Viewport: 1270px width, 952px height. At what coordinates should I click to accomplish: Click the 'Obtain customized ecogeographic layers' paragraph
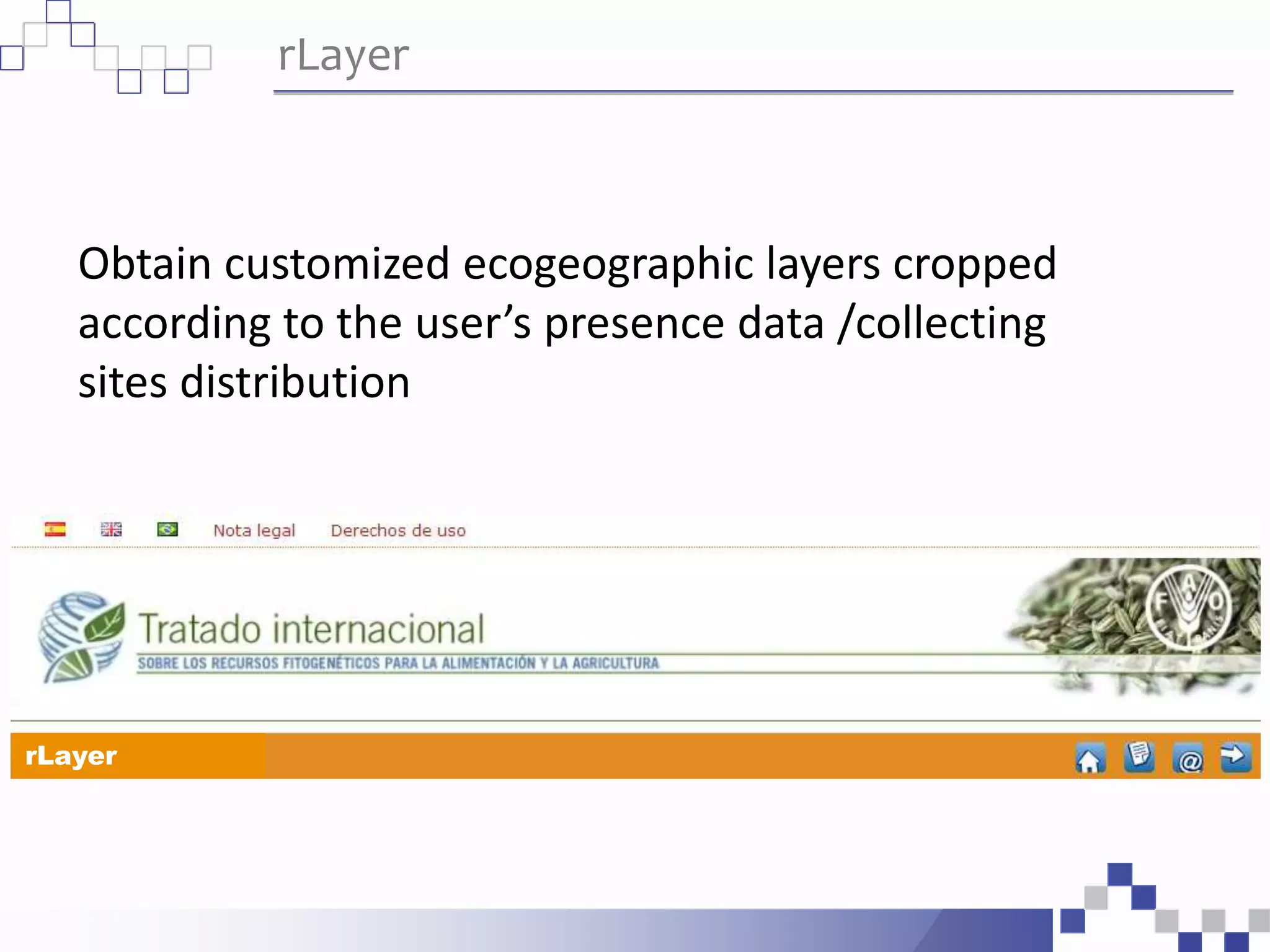coord(567,322)
